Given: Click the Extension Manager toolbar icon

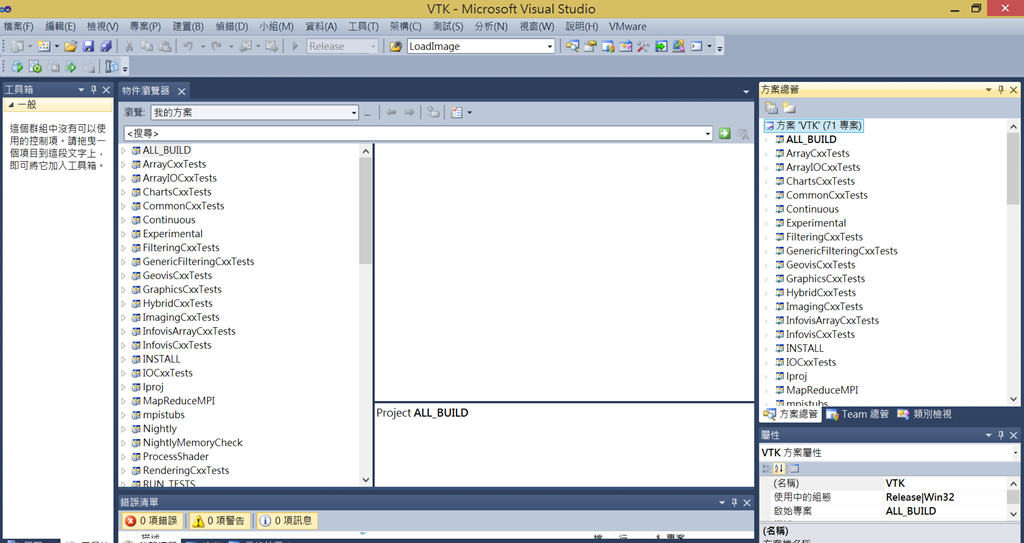Looking at the screenshot, I should click(679, 46).
